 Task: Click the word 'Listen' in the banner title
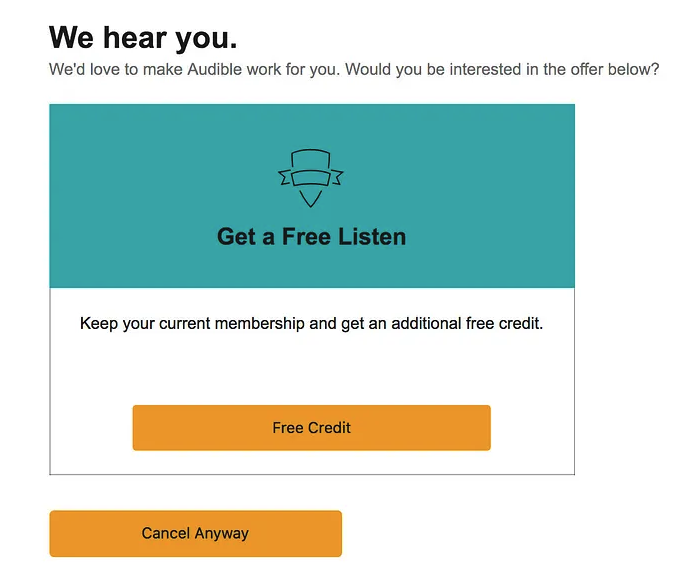tap(372, 236)
